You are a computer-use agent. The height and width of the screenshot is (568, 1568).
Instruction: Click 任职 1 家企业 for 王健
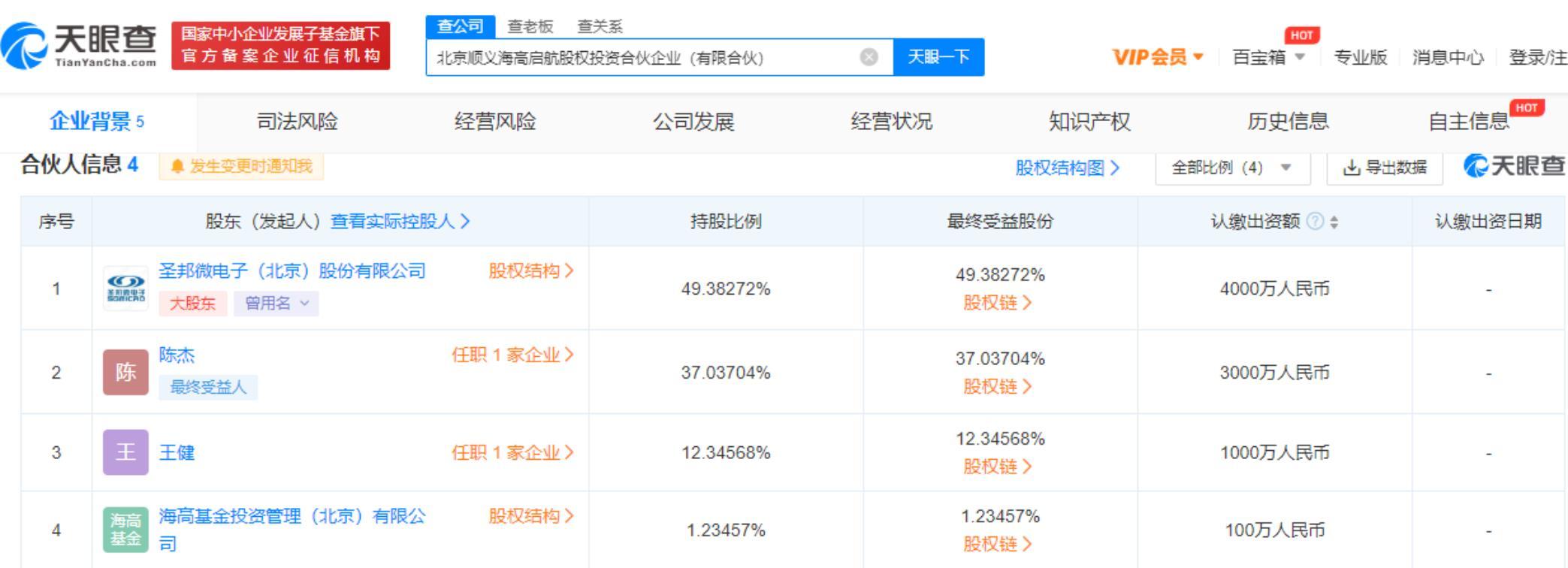coord(512,452)
